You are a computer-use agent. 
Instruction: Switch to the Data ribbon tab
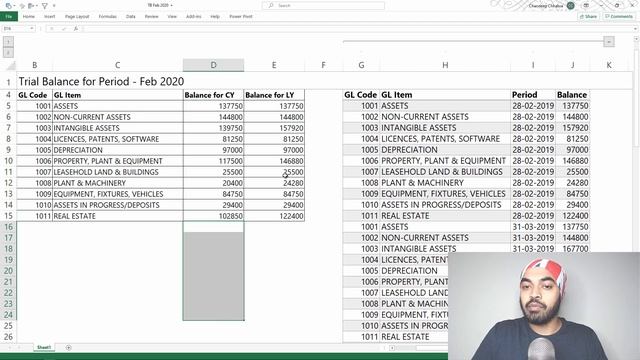131,16
